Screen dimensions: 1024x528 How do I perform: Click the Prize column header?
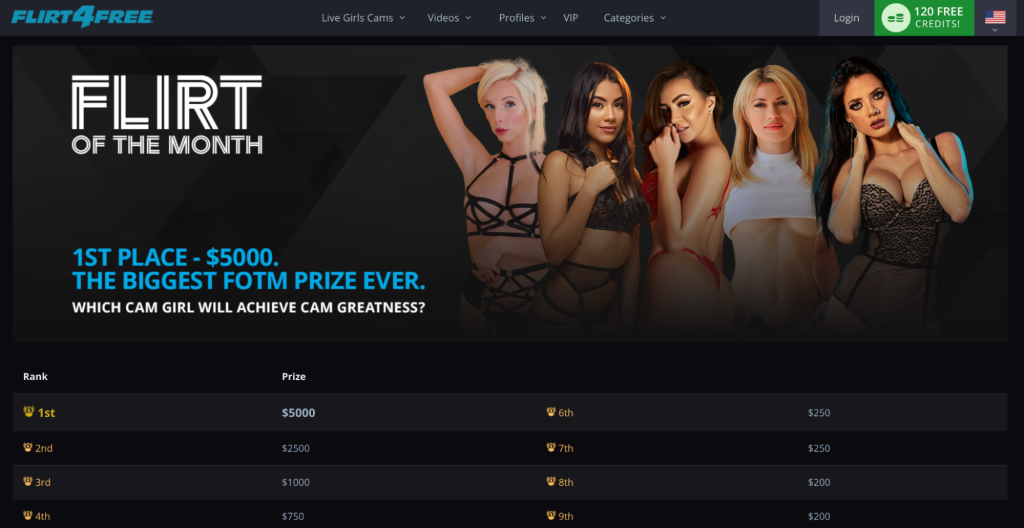(294, 376)
